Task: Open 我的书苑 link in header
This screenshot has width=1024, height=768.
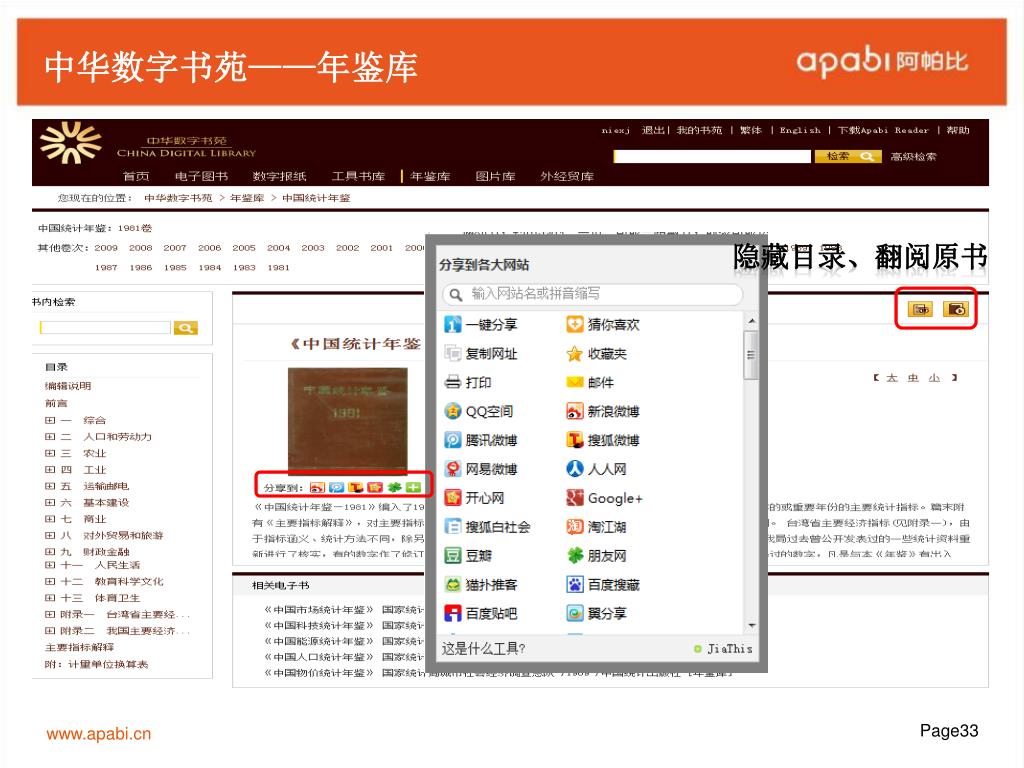Action: pos(699,130)
